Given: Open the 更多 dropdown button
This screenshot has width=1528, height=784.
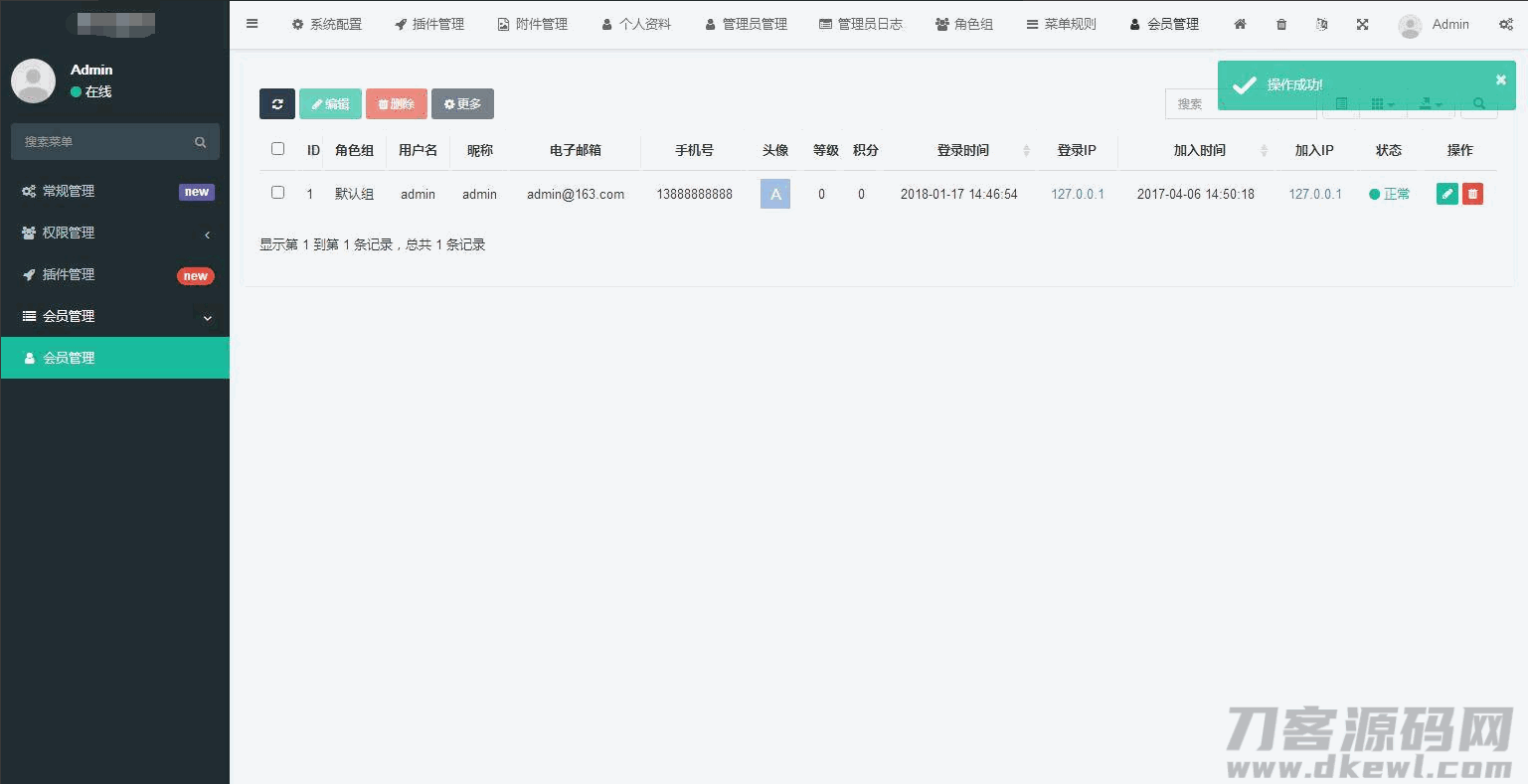Looking at the screenshot, I should pos(462,104).
